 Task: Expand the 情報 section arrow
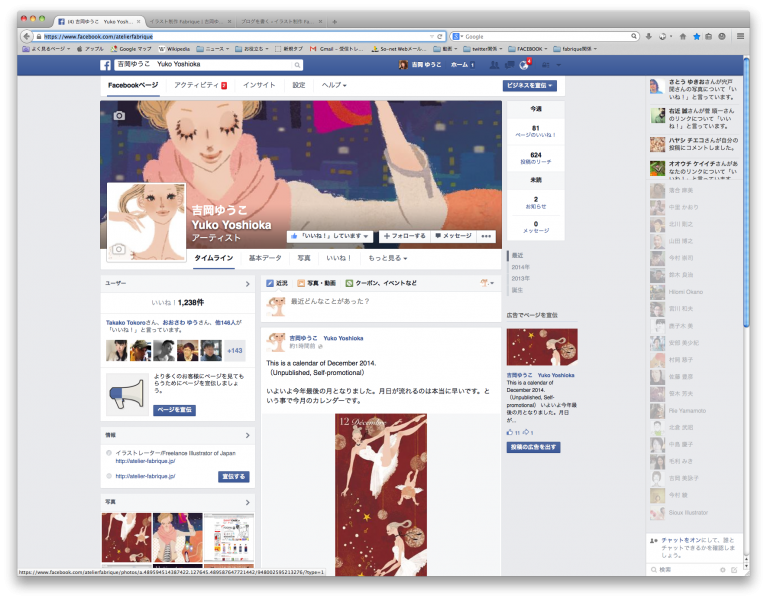pos(248,435)
